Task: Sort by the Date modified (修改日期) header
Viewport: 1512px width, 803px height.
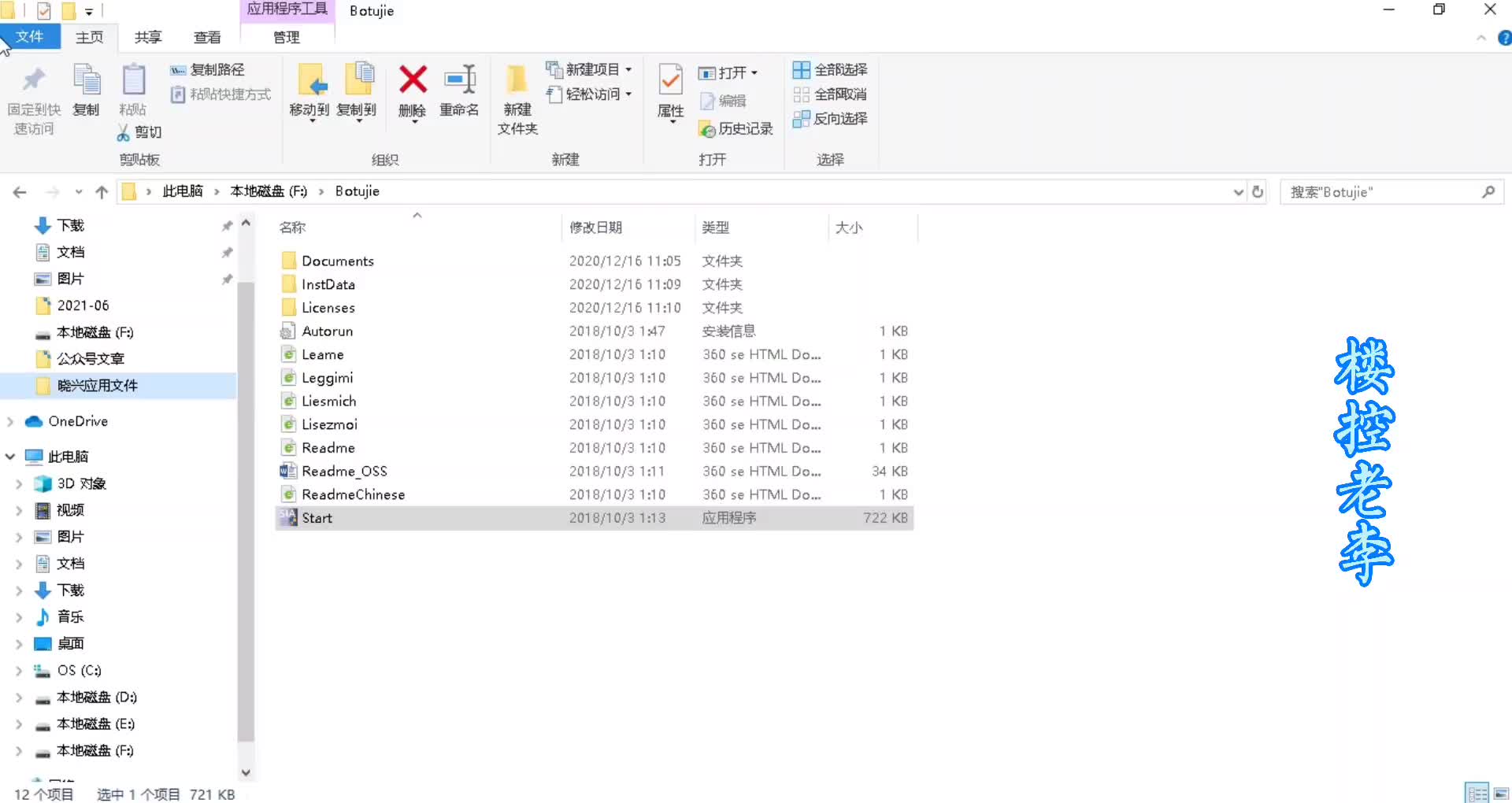Action: pos(628,228)
